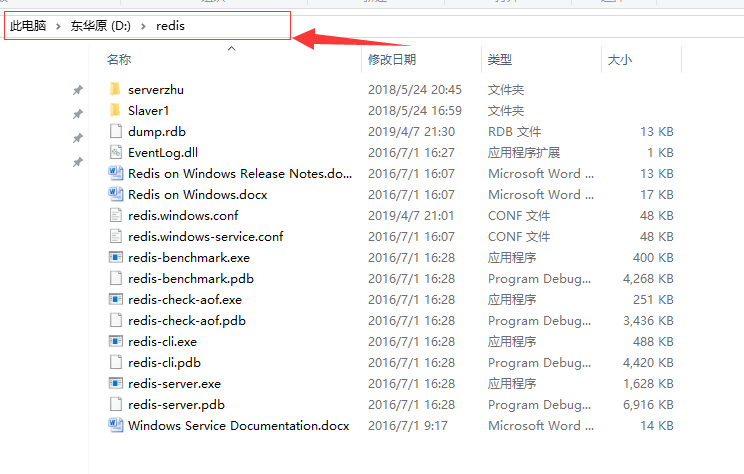This screenshot has height=474, width=744.
Task: Click the redis breadcrumb in address bar
Action: click(x=170, y=26)
